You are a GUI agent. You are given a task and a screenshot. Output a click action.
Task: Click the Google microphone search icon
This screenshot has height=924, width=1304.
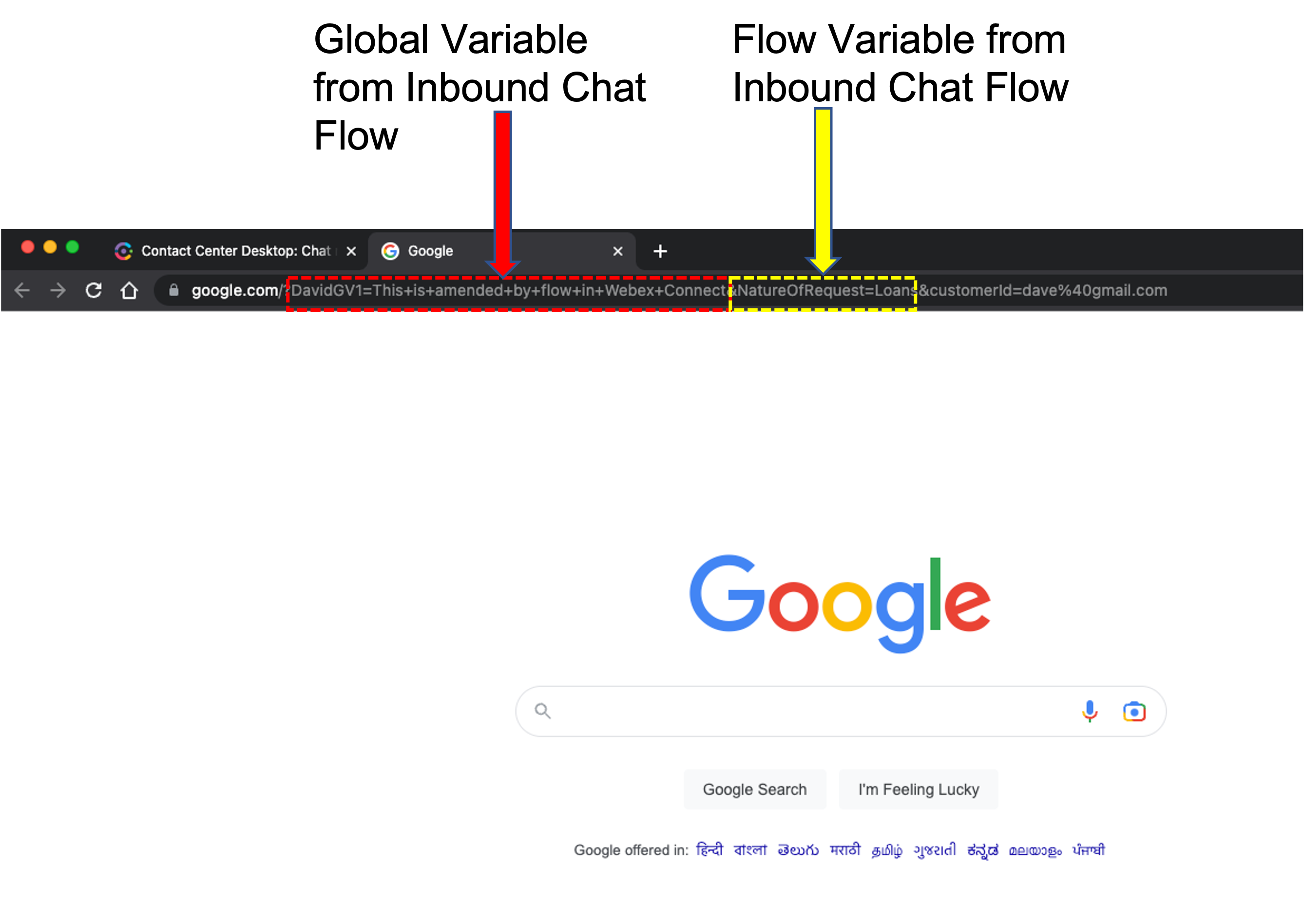pos(1088,711)
